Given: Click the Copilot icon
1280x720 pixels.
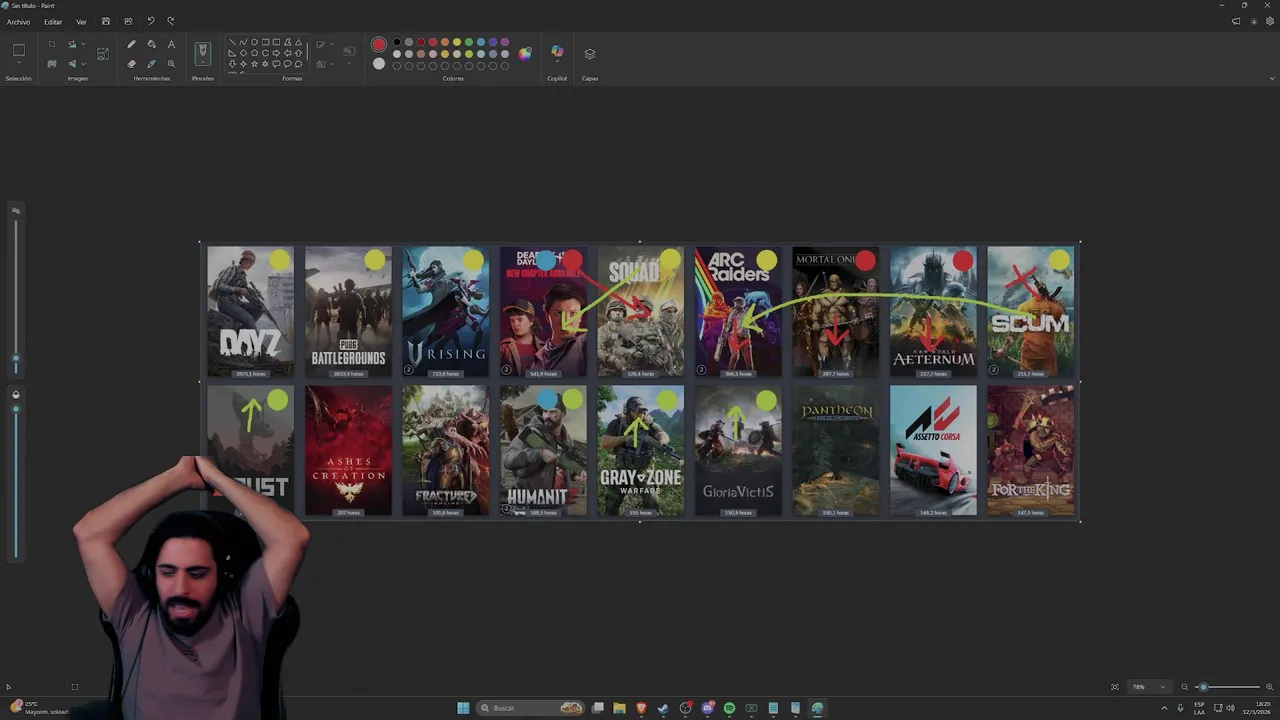Looking at the screenshot, I should click(x=557, y=52).
